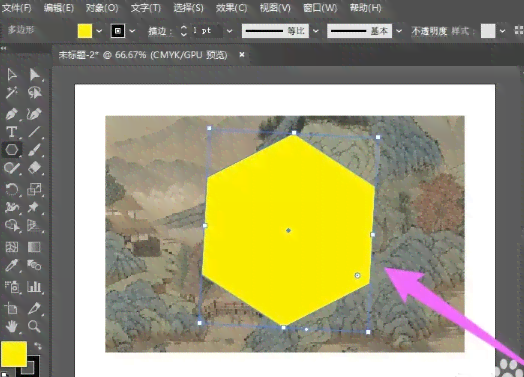524x377 pixels.
Task: Open the stroke weight dropdown
Action: [x=229, y=31]
